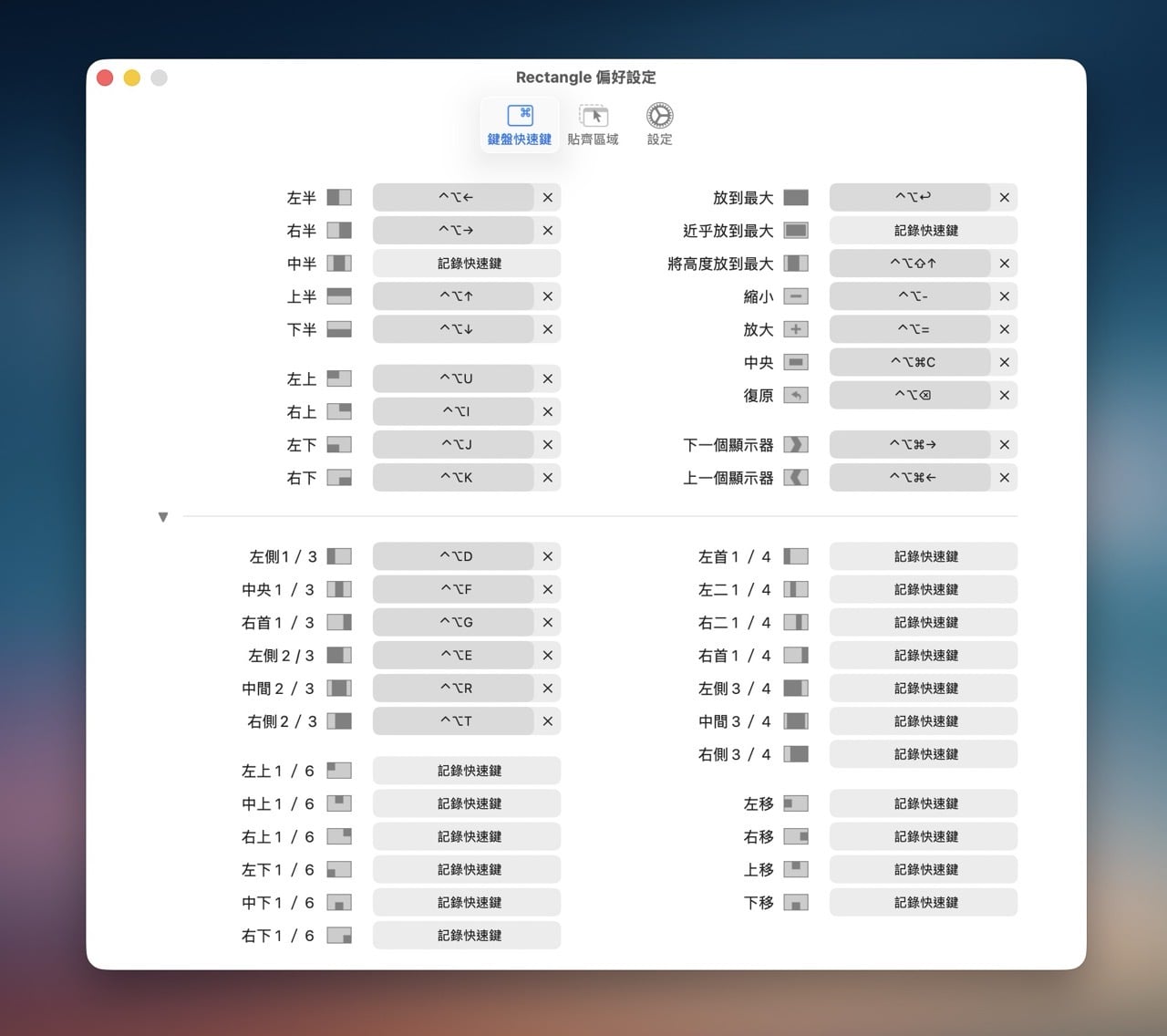Image resolution: width=1167 pixels, height=1036 pixels.
Task: Click the 下一個顯示器 next display icon
Action: [796, 445]
